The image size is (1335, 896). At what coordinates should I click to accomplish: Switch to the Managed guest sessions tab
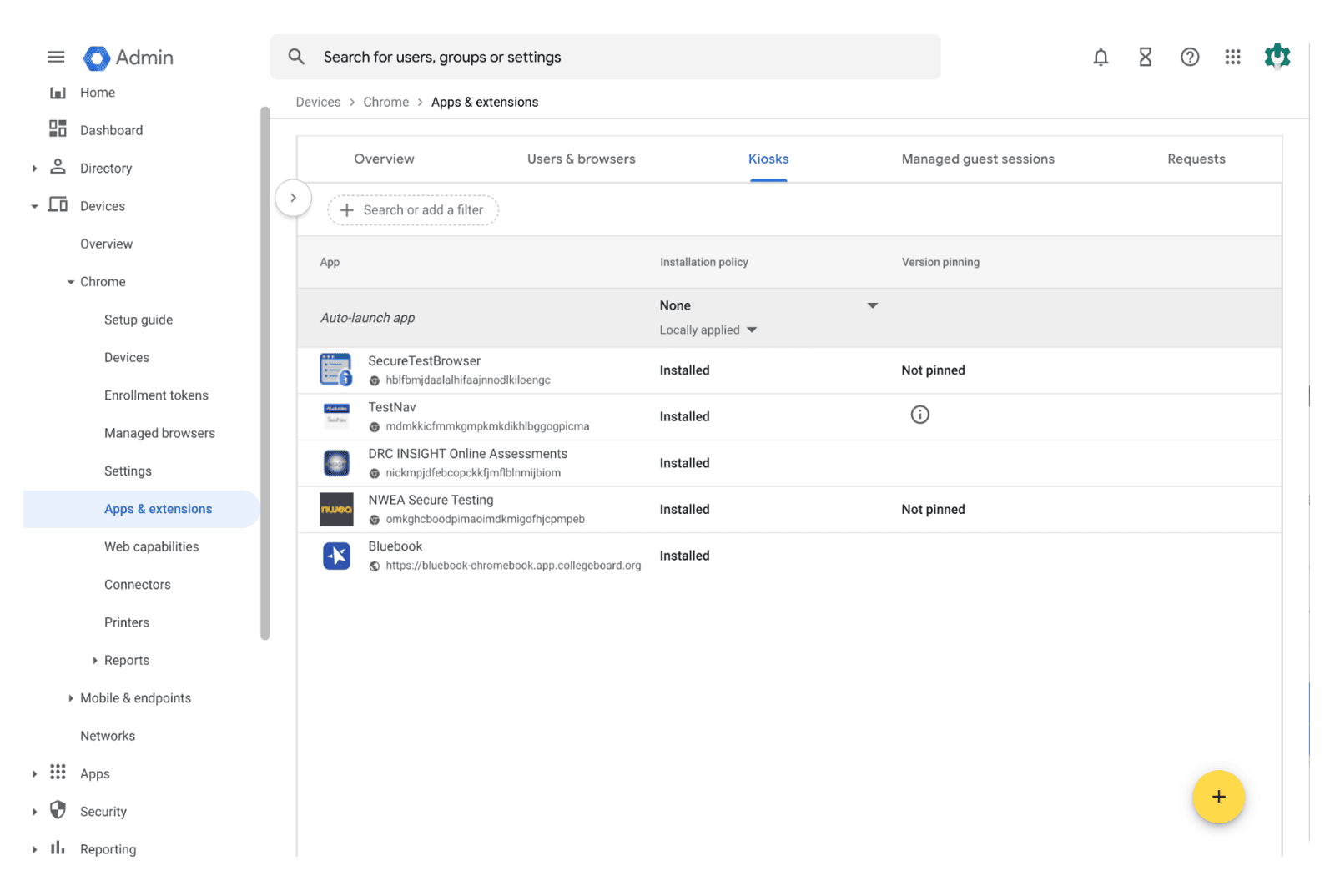pyautogui.click(x=977, y=159)
